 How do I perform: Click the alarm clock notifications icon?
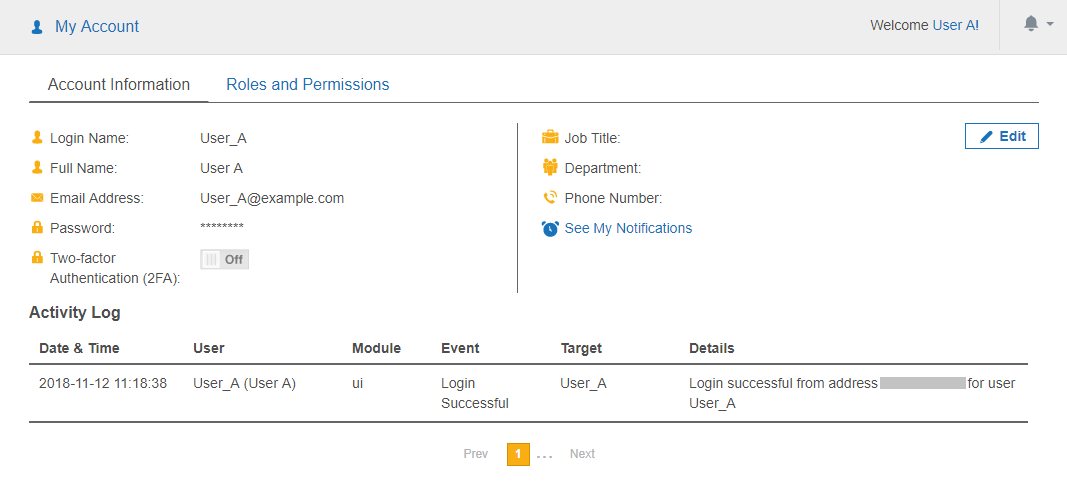[550, 228]
